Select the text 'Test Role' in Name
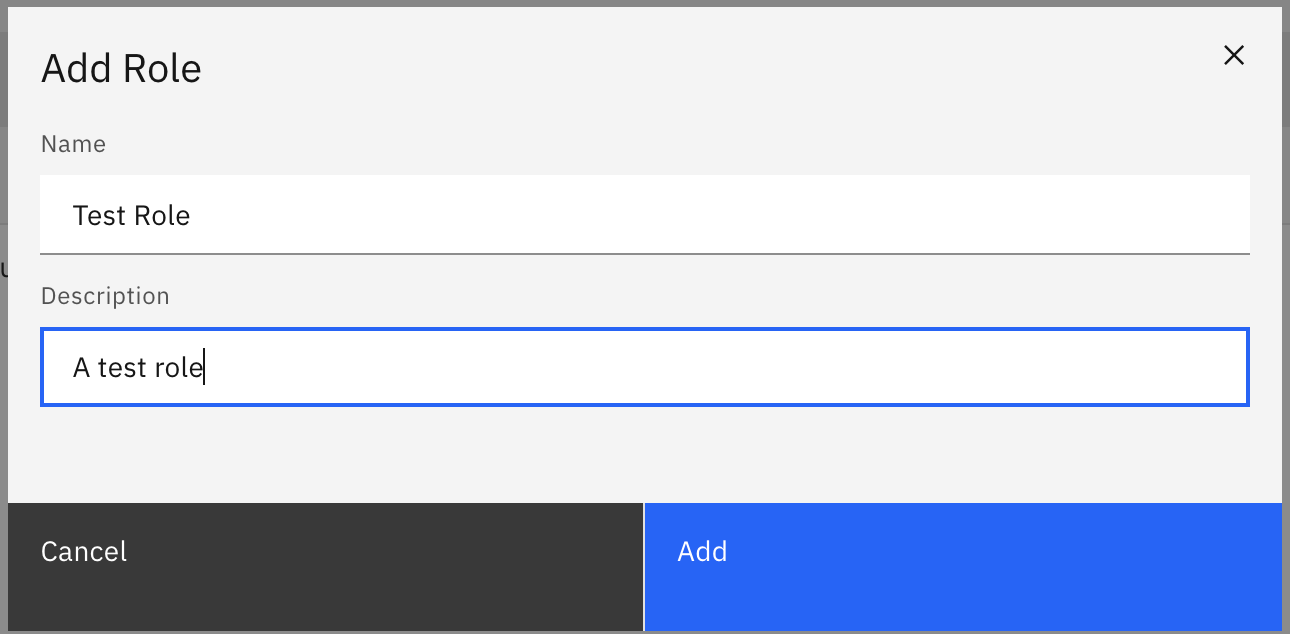The height and width of the screenshot is (634, 1290). click(131, 215)
